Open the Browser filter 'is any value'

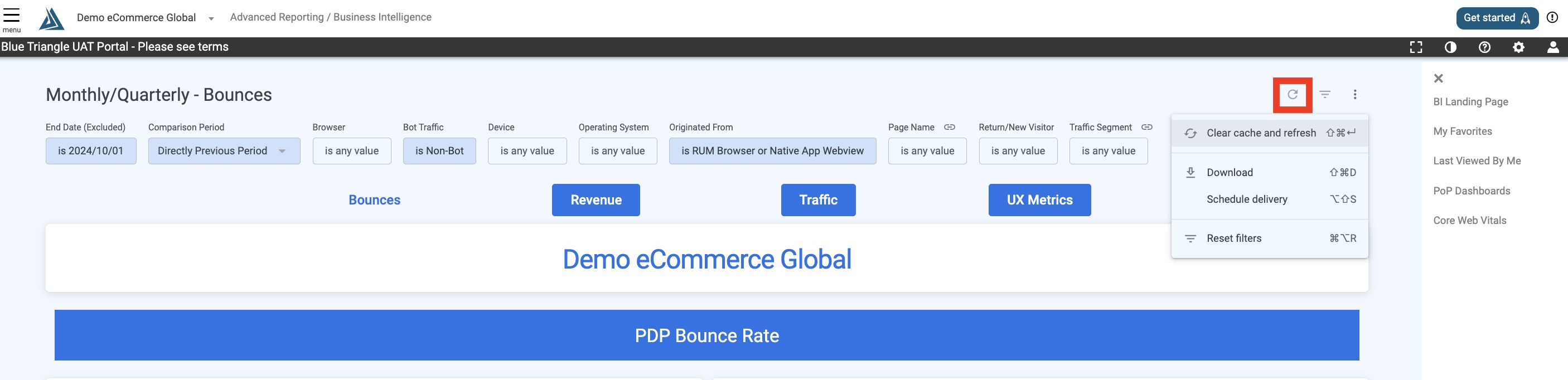pos(351,152)
